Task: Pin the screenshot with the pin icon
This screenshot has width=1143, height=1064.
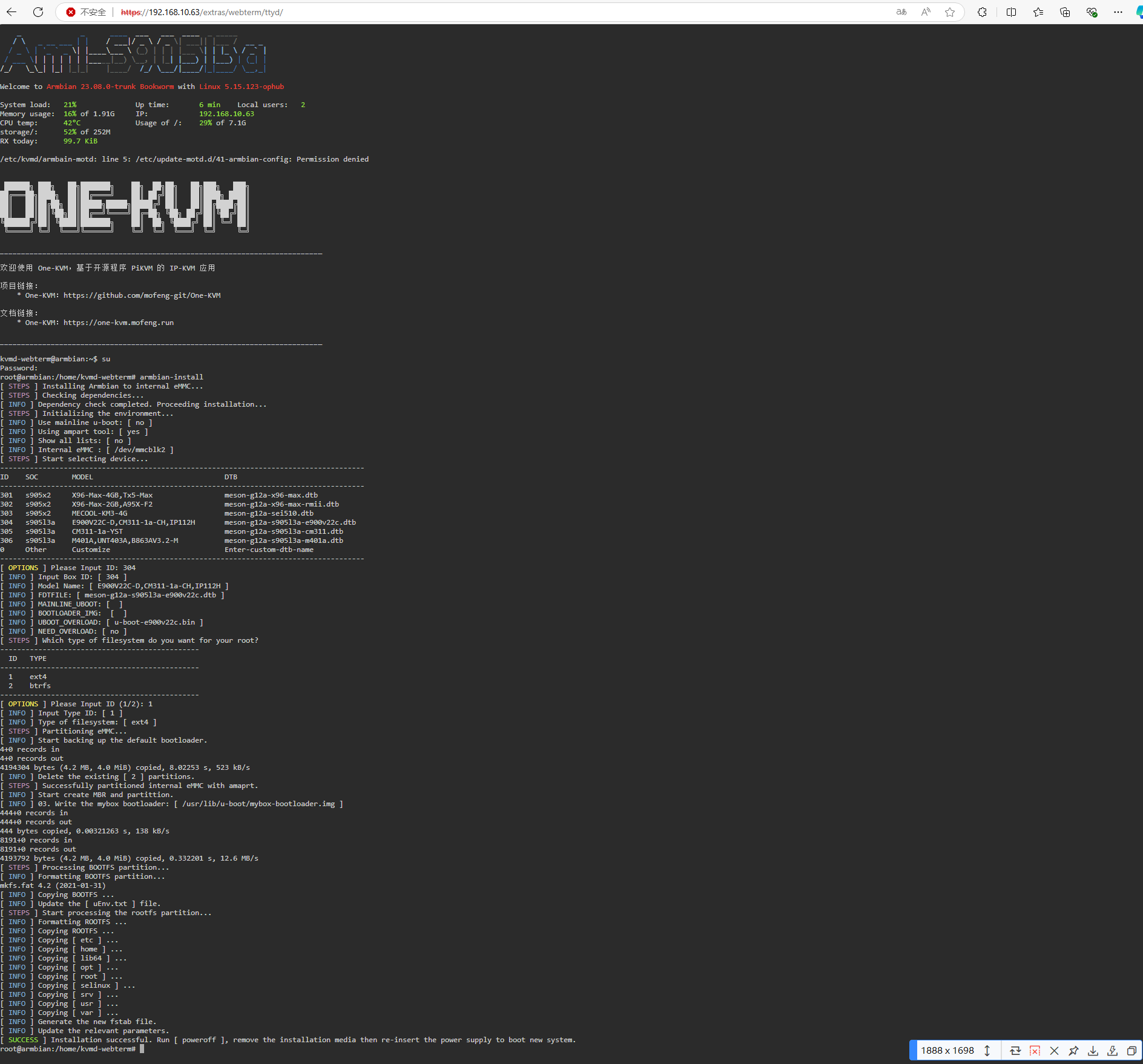Action: pos(1073,1051)
